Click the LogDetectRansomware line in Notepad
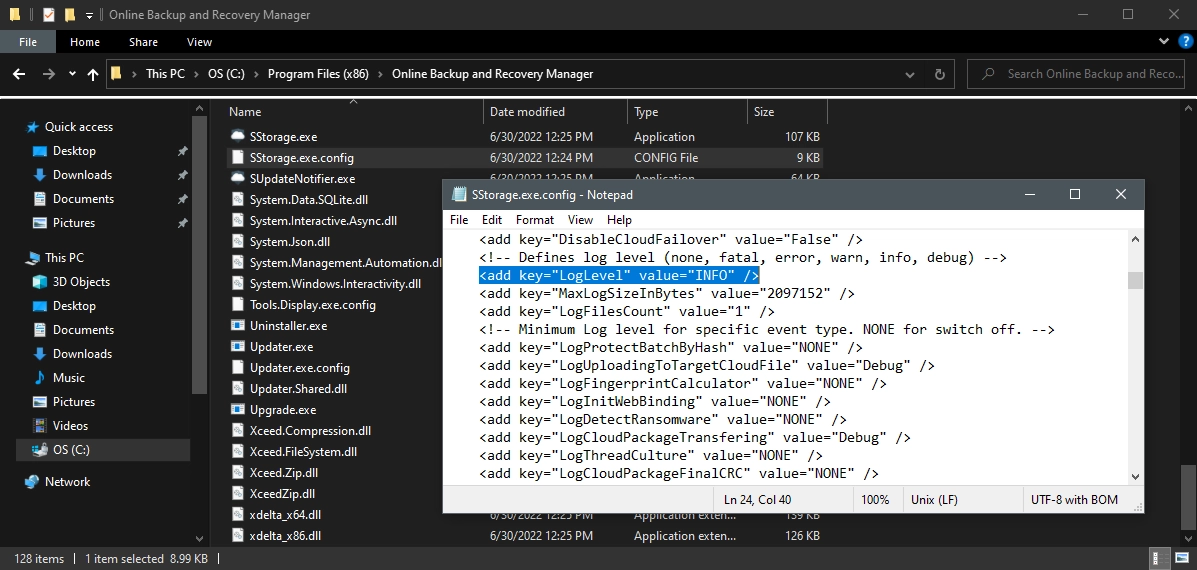 coord(663,420)
